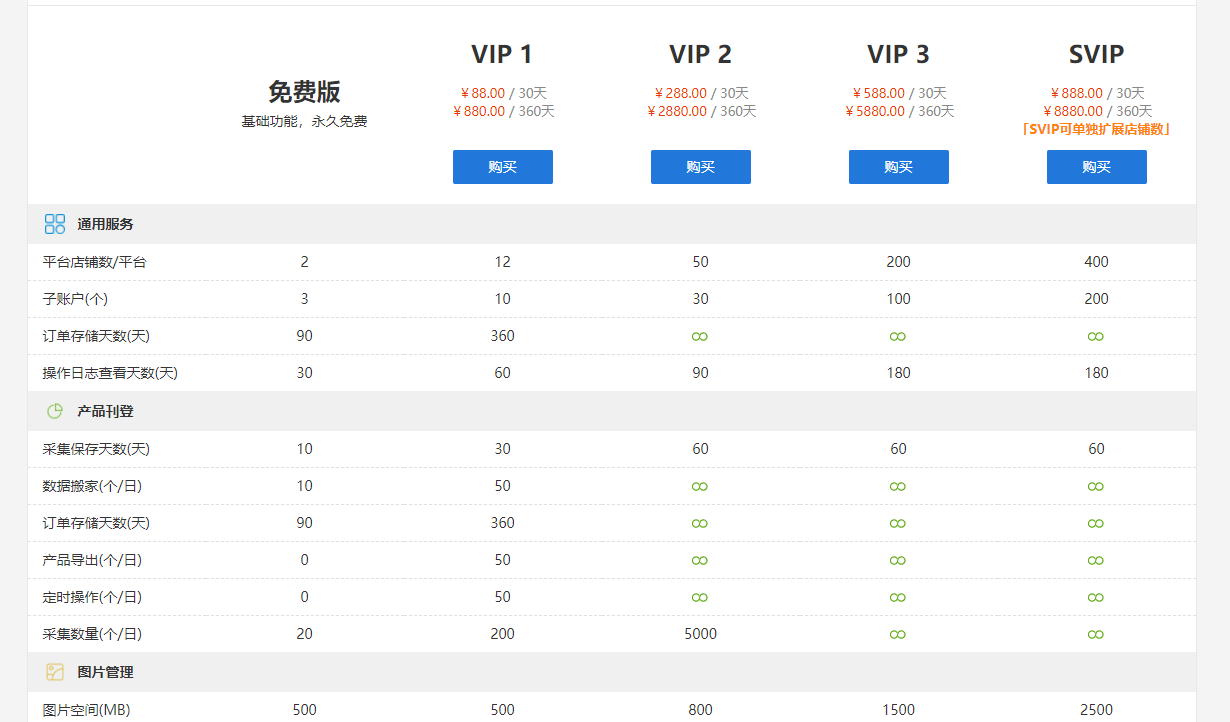Viewport: 1230px width, 722px height.
Task: Click the 操作日志查看天数(天) row label
Action: tap(110, 373)
